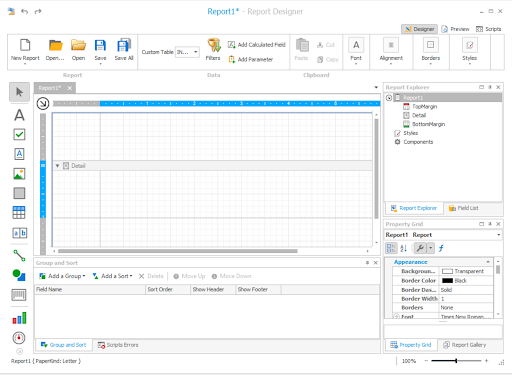Select the Gauge control tool
Image resolution: width=512 pixels, height=375 pixels.
tap(19, 338)
